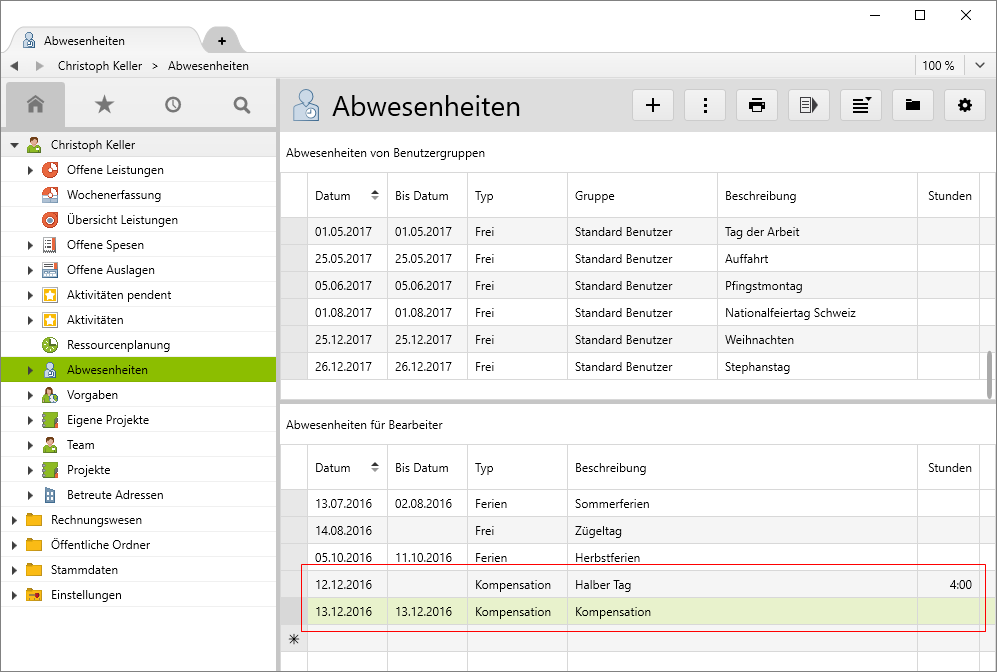Open settings with the gear icon

964,105
